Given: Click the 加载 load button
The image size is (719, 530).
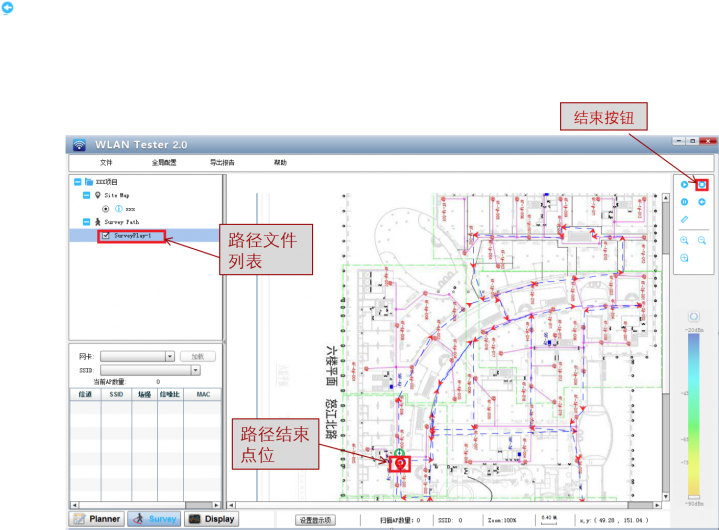Looking at the screenshot, I should pos(198,356).
